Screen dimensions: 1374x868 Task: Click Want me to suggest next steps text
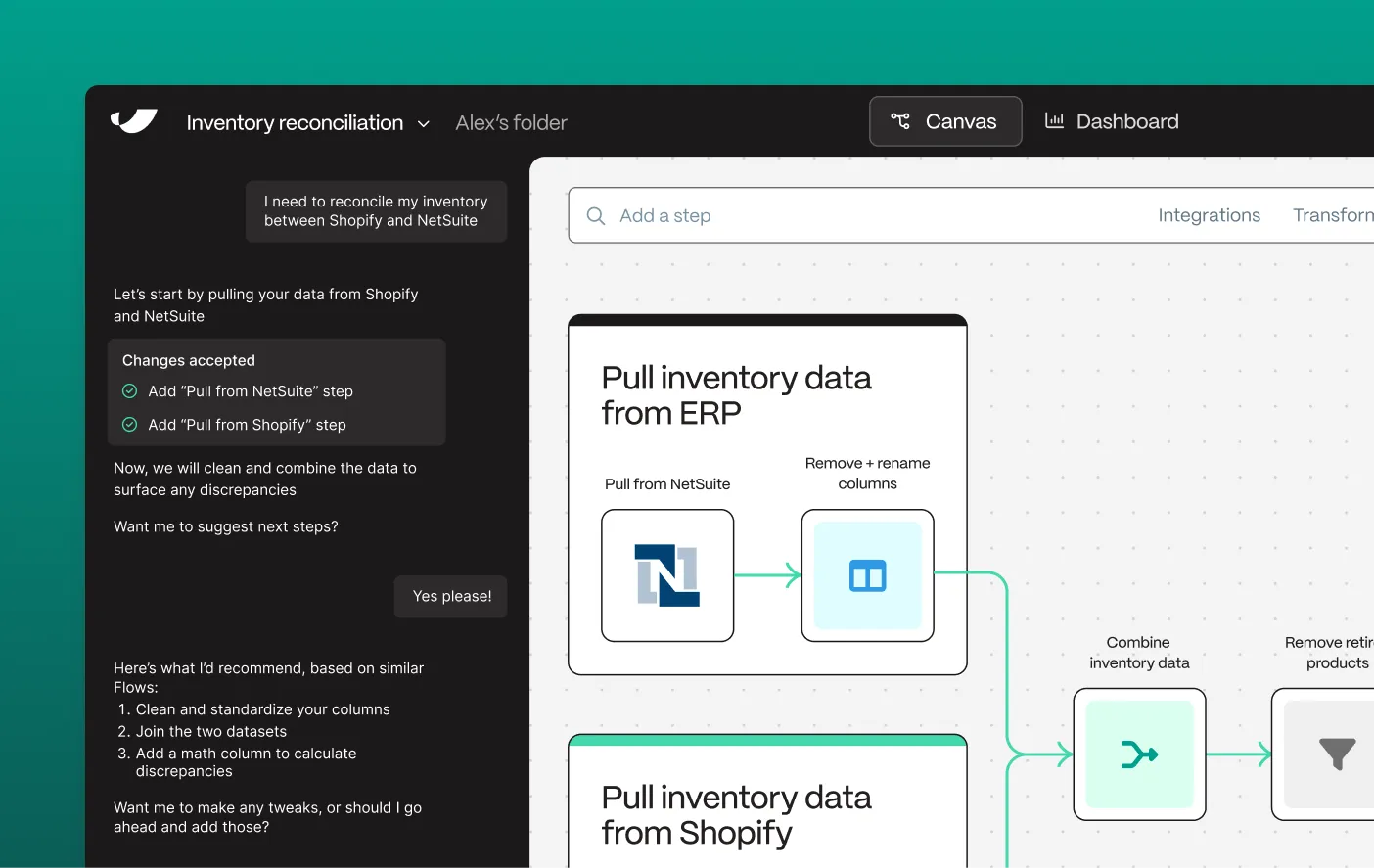[x=226, y=526]
